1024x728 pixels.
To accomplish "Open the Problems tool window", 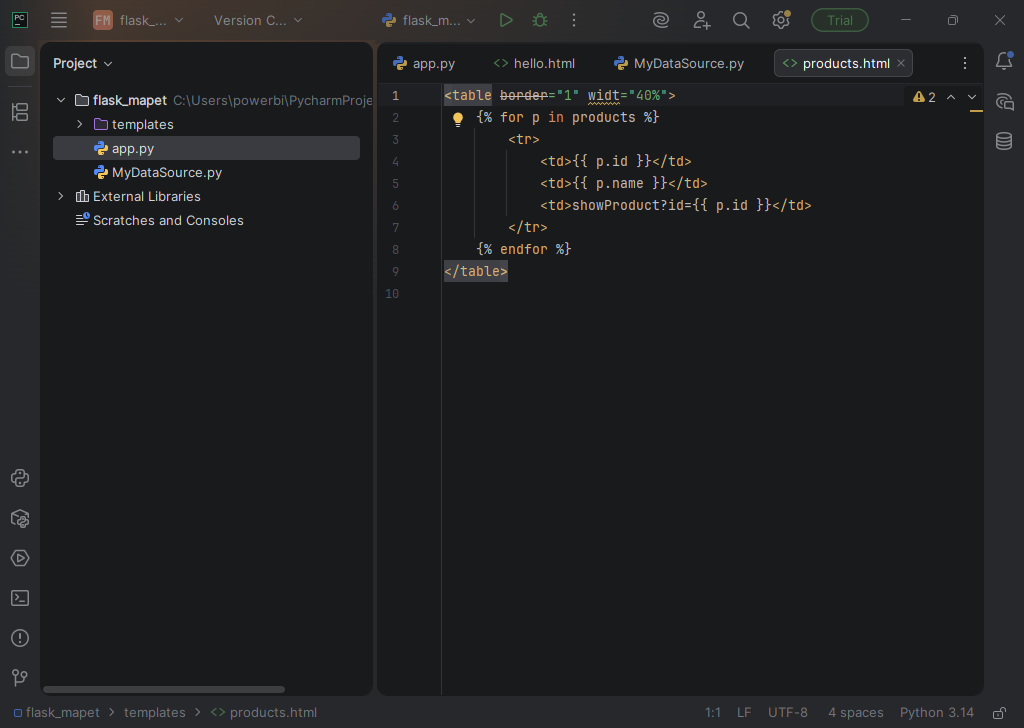I will coord(20,638).
